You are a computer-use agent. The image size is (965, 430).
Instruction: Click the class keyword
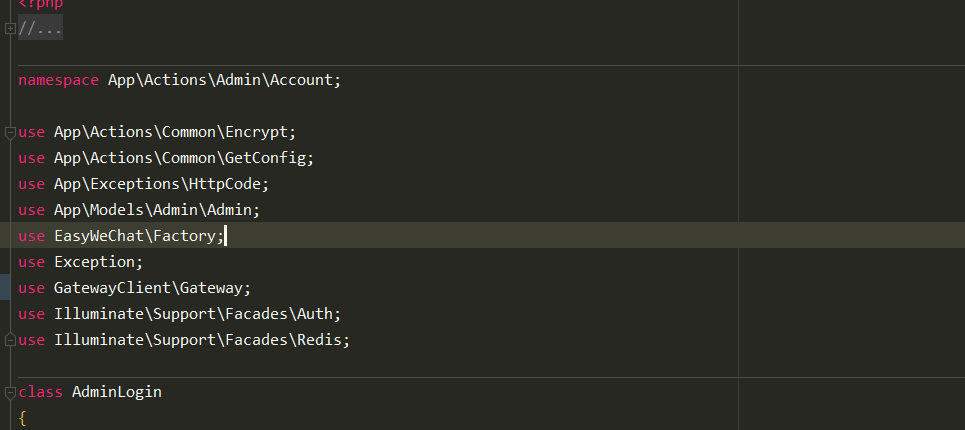click(x=41, y=392)
